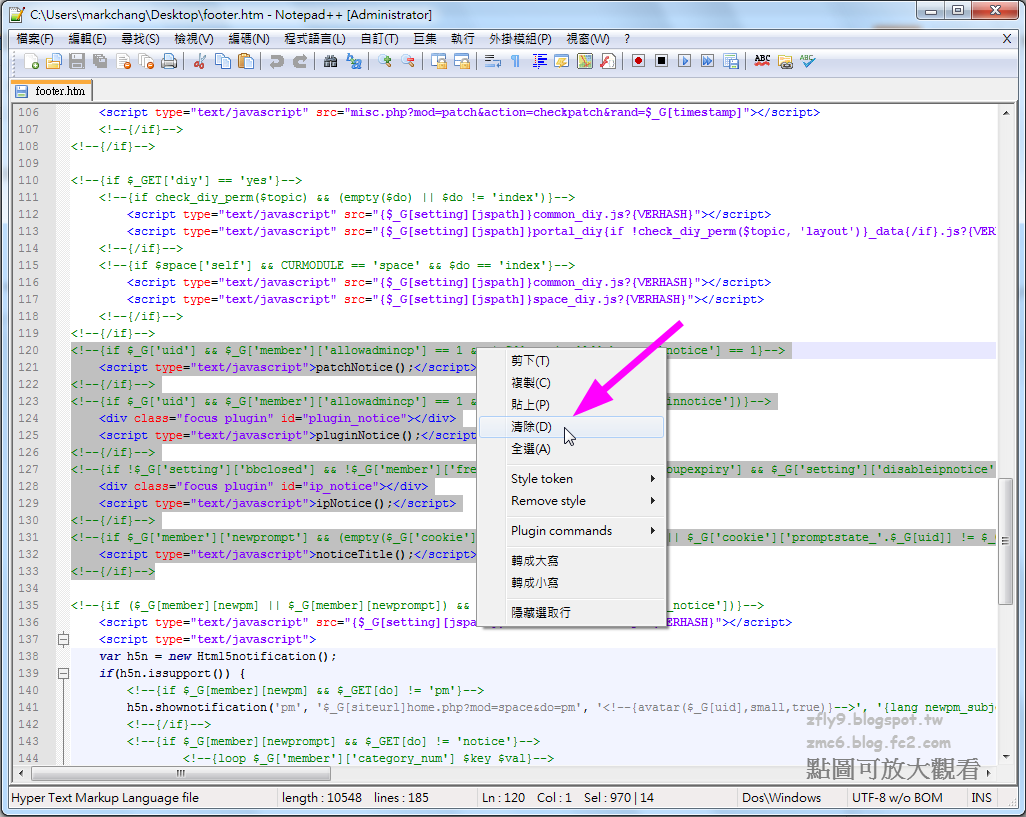This screenshot has width=1026, height=817.
Task: Open the 編碼(N) menu
Action: pos(249,39)
